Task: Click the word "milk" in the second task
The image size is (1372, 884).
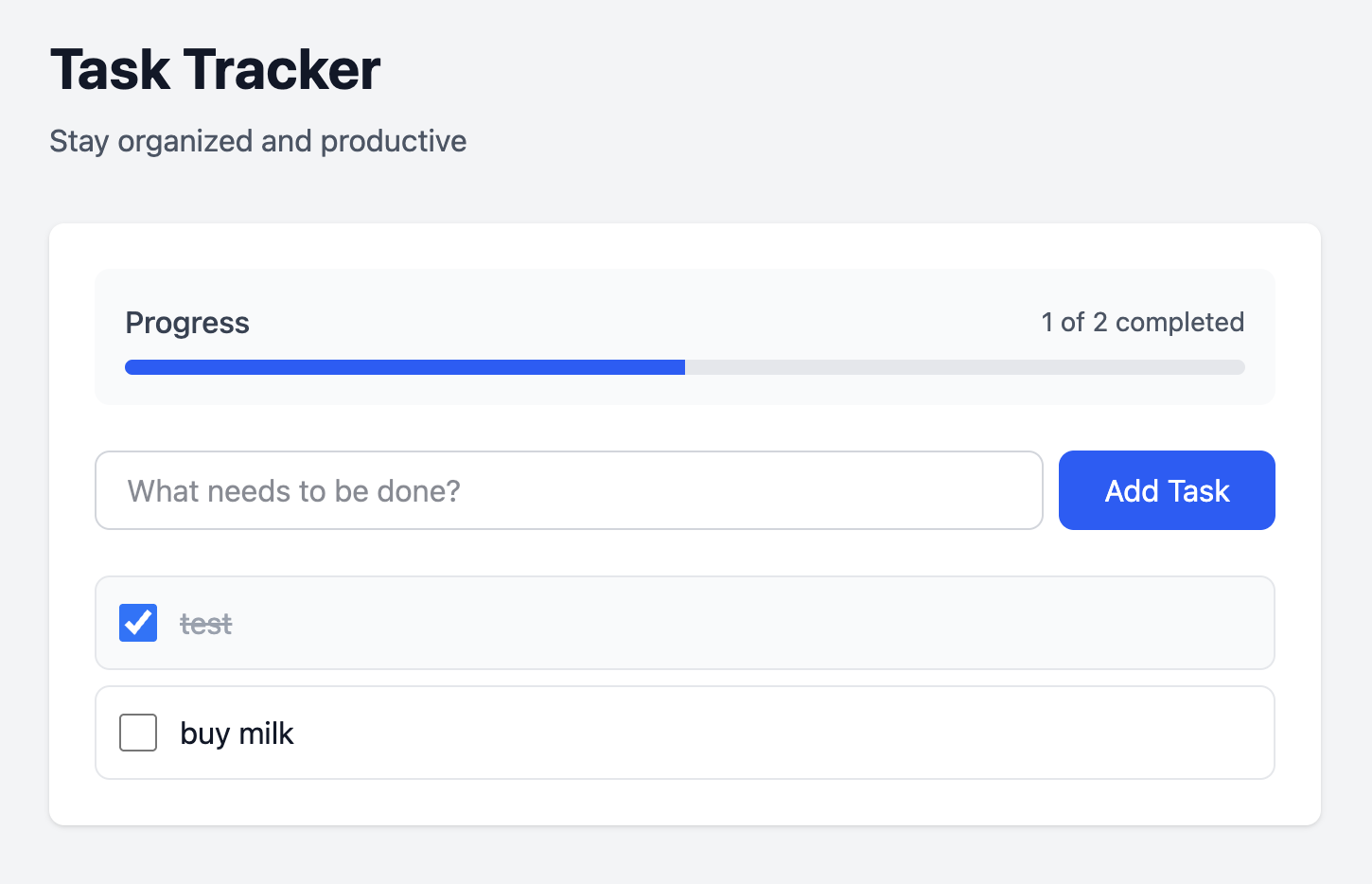Action: point(266,734)
